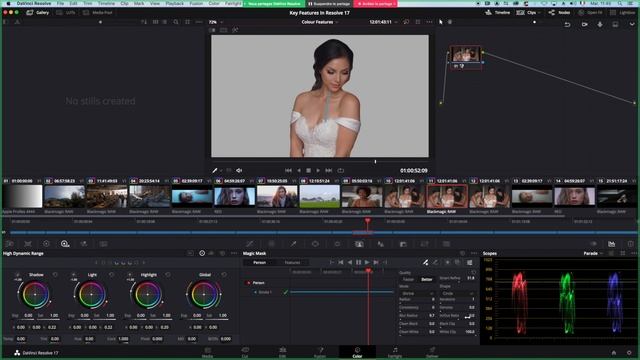The width and height of the screenshot is (640, 360).
Task: Click the node 01 thumbnail in the node graph
Action: click(x=465, y=54)
